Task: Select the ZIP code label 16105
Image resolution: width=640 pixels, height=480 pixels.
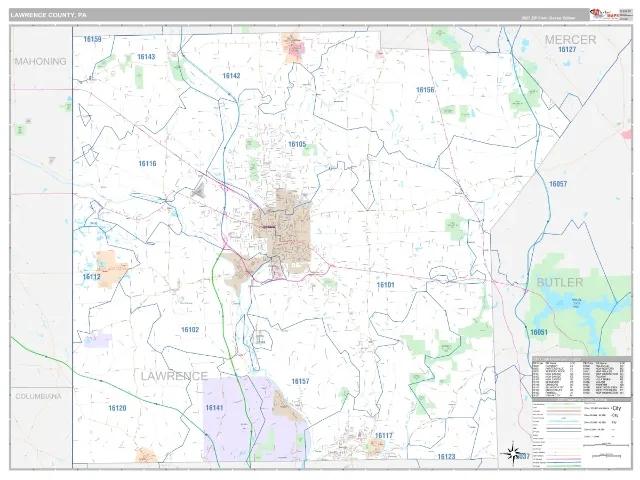Action: pyautogui.click(x=297, y=144)
